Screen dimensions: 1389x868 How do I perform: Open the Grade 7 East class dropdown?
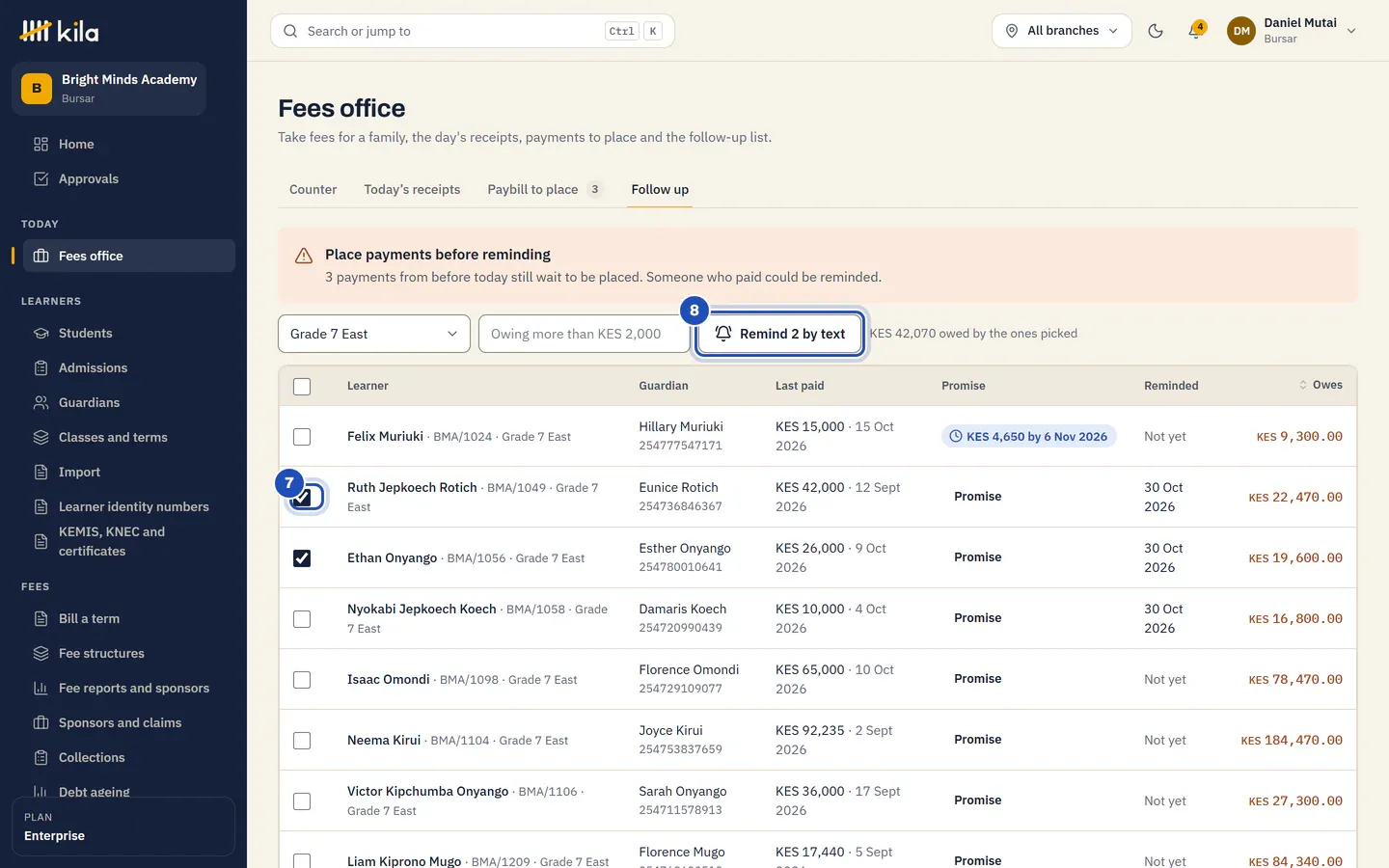click(374, 334)
